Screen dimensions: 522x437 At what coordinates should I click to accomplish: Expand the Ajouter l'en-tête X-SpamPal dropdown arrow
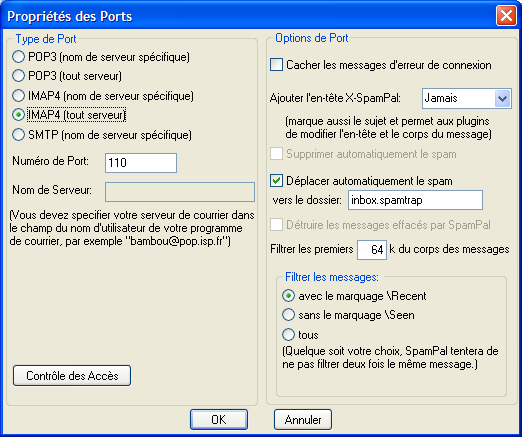coord(502,98)
